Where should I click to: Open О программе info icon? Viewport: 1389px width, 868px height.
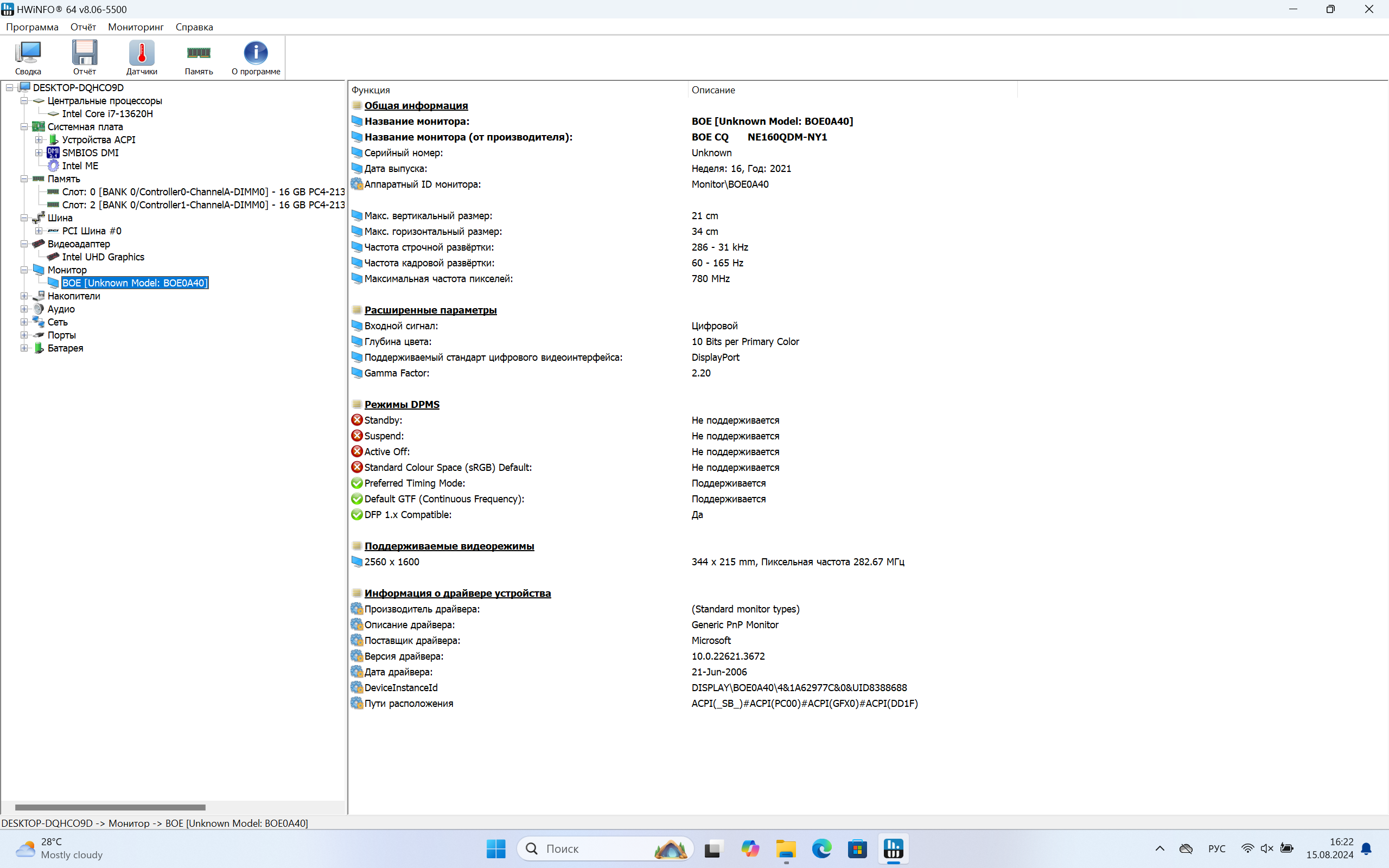[256, 57]
